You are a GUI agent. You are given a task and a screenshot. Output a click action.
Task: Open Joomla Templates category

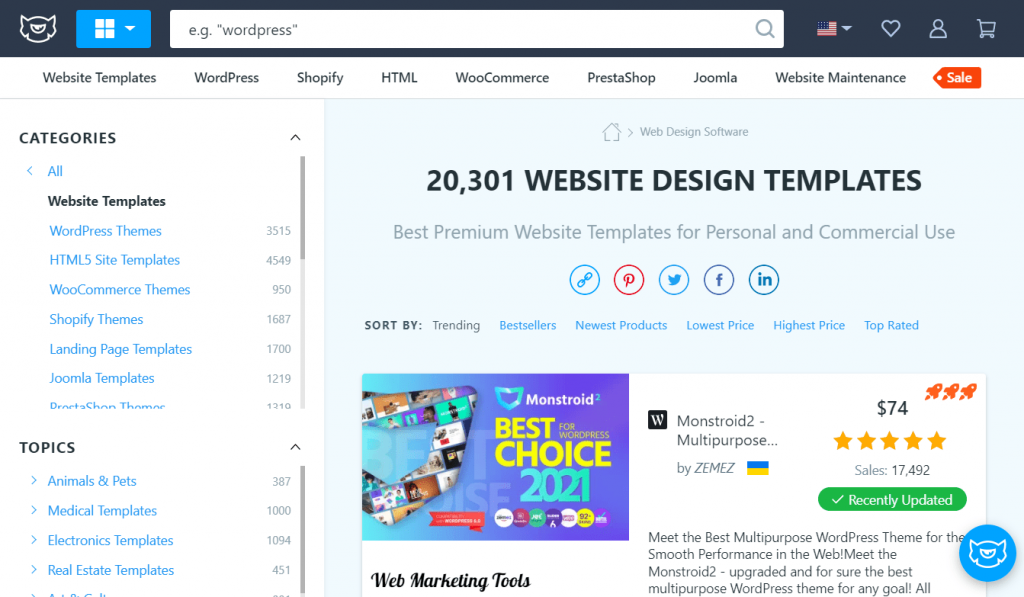101,378
